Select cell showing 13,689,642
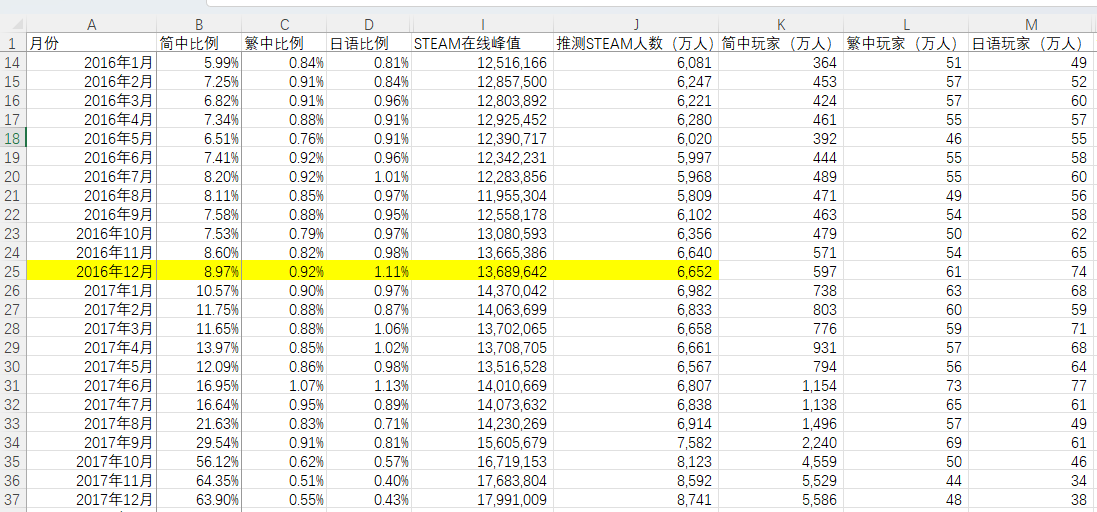Viewport: 1097px width, 512px height. click(x=482, y=271)
